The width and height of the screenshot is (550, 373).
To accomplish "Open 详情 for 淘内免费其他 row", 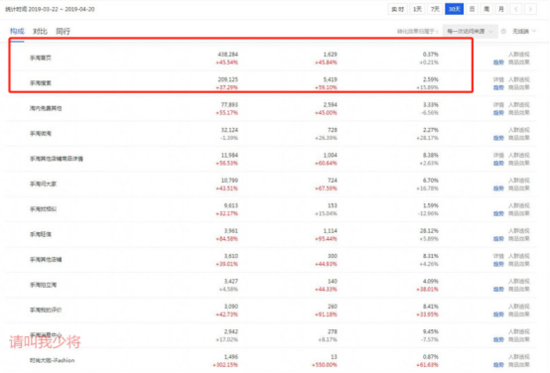I will (x=498, y=105).
